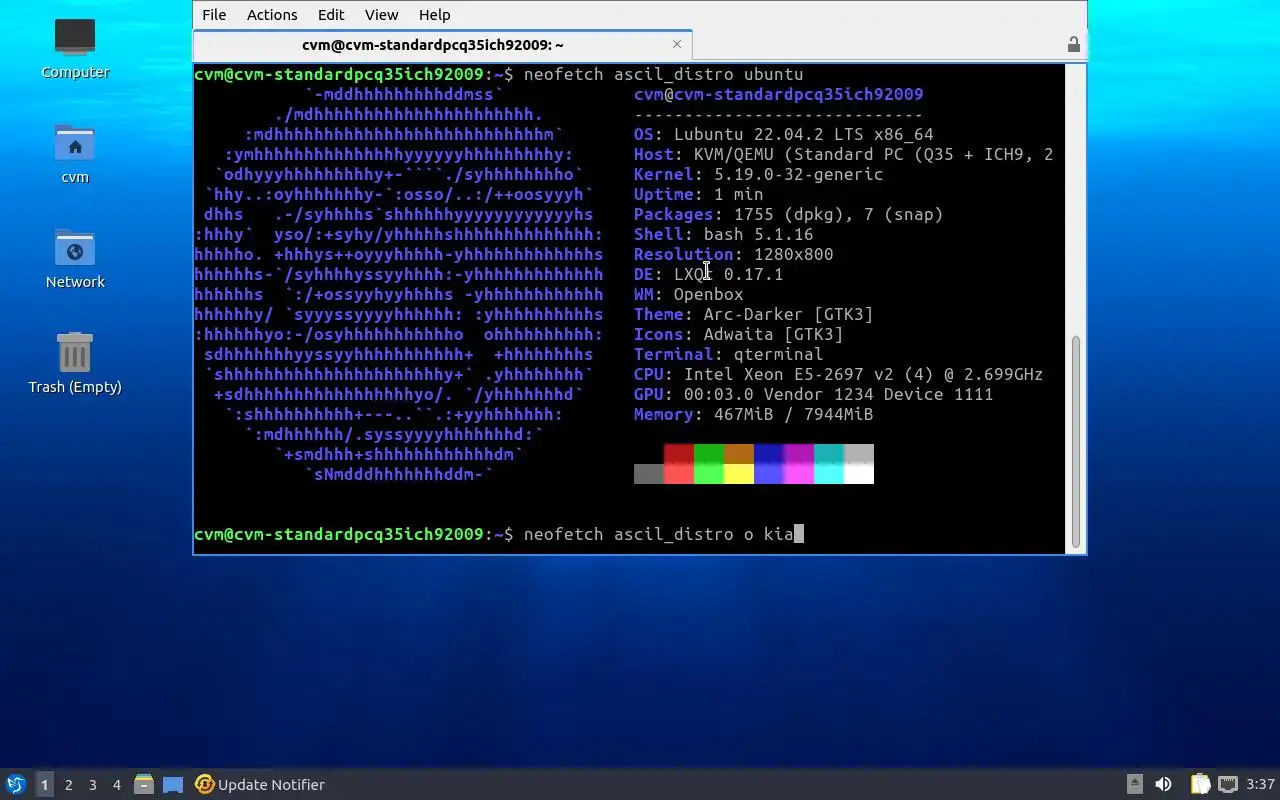Launch the file manager from the panel
The height and width of the screenshot is (800, 1280).
144,784
